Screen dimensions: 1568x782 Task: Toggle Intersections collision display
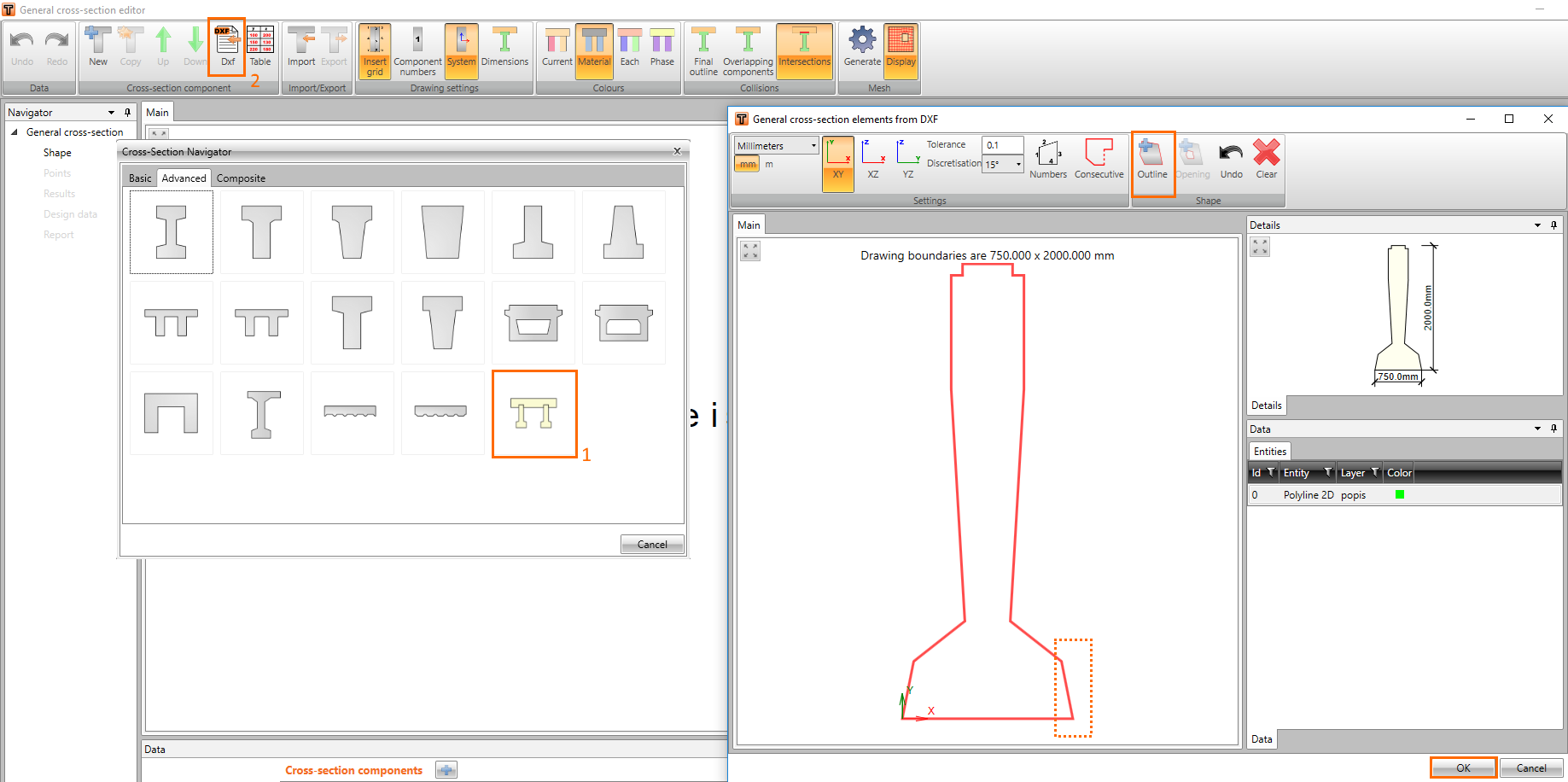click(x=804, y=47)
